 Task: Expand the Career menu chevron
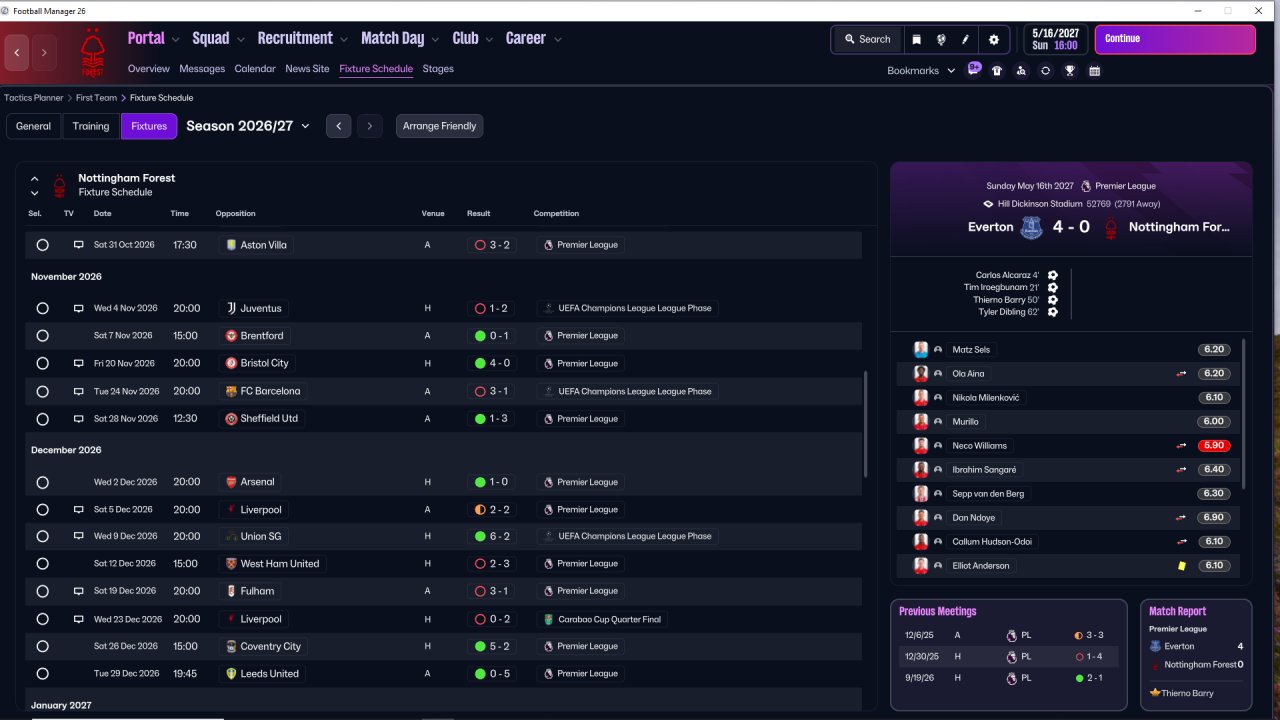coord(558,40)
